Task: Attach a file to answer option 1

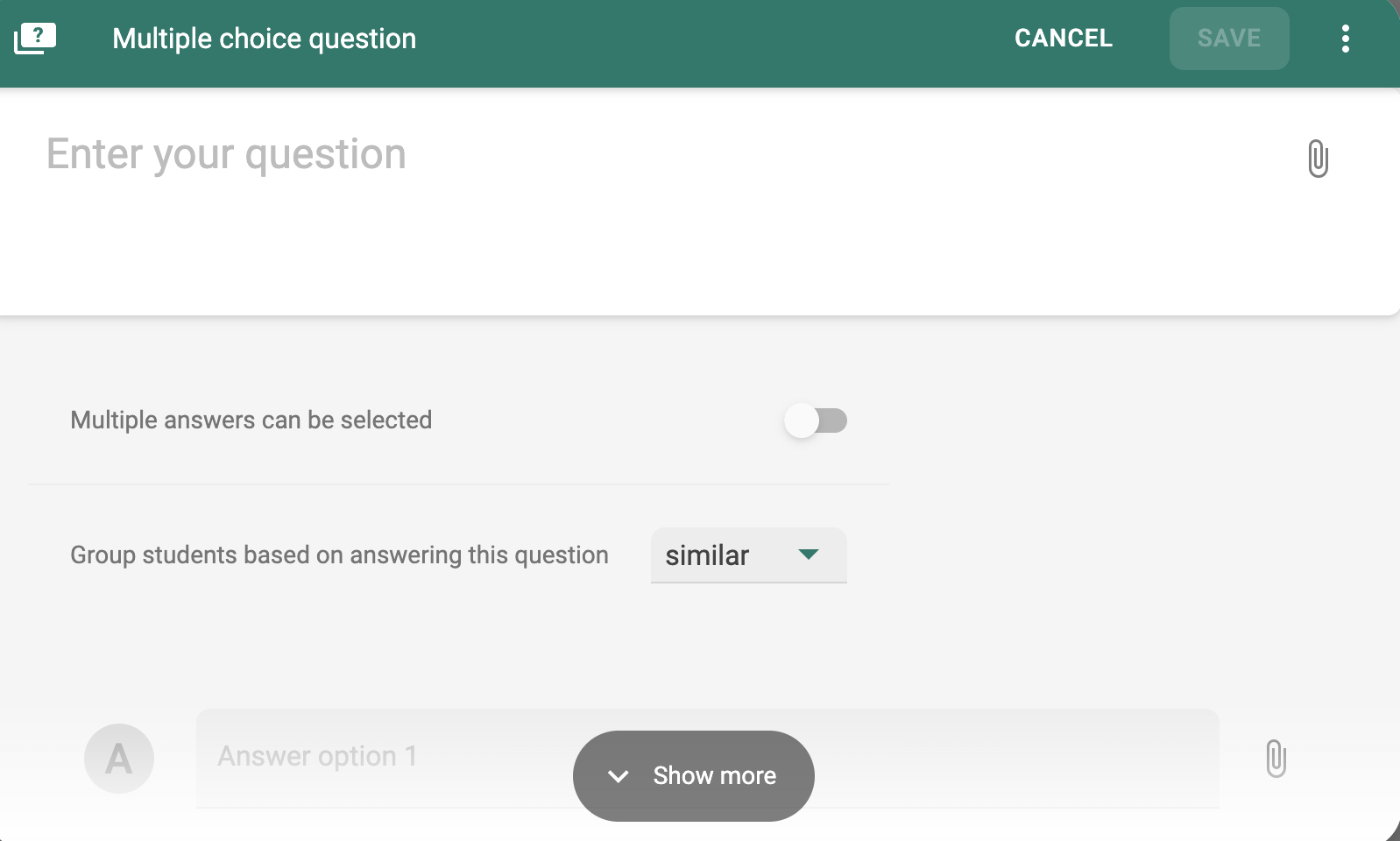Action: pyautogui.click(x=1276, y=759)
